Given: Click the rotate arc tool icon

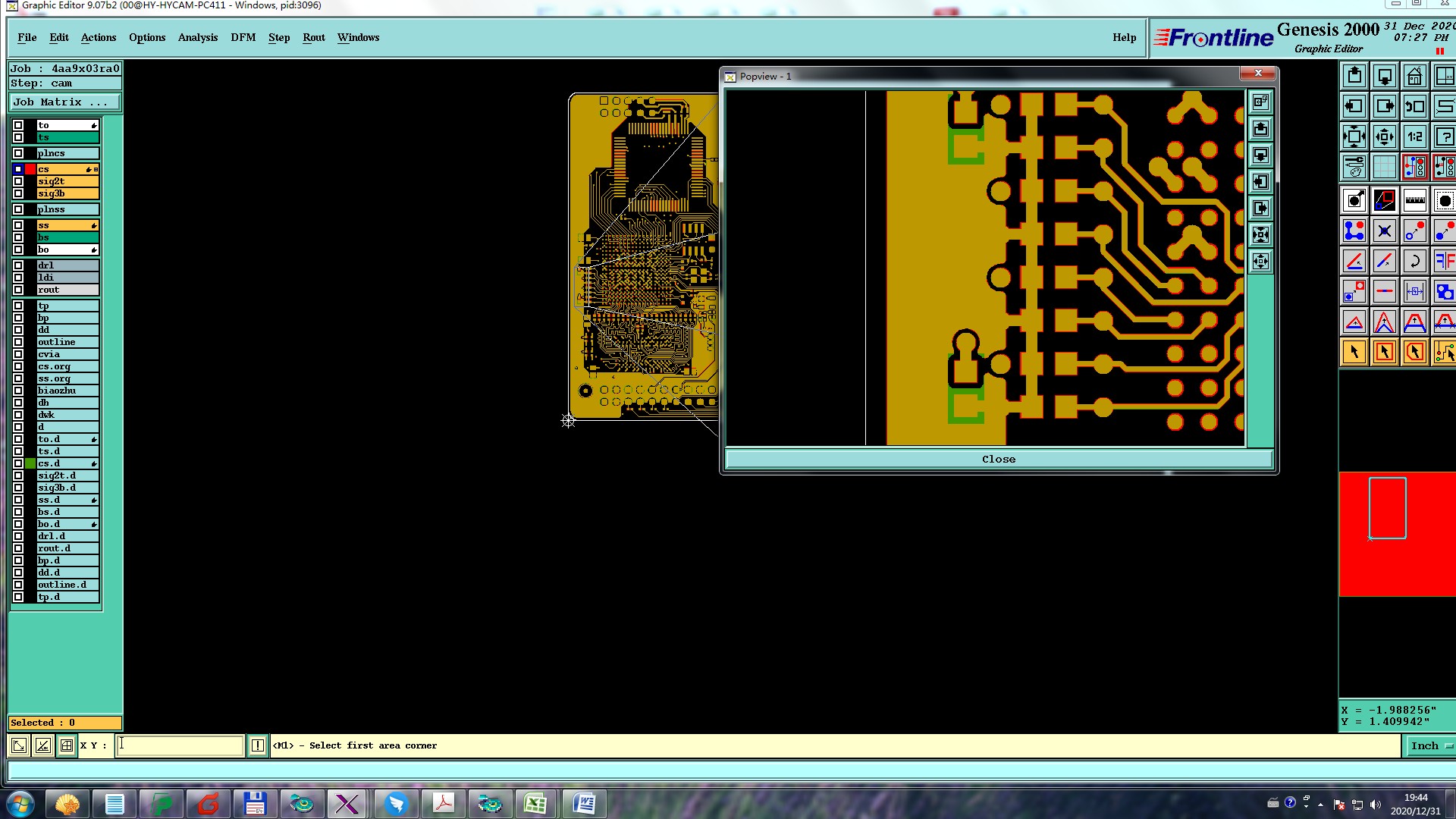Looking at the screenshot, I should tap(1414, 261).
